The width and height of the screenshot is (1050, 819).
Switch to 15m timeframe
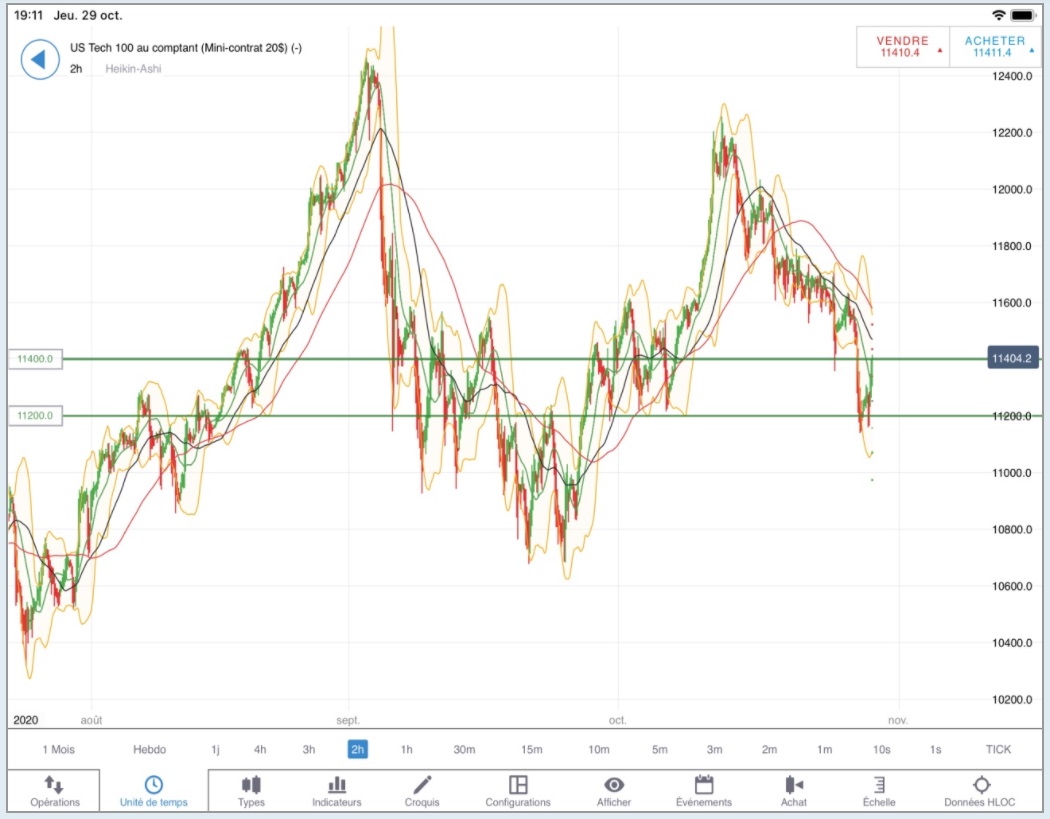[x=532, y=749]
